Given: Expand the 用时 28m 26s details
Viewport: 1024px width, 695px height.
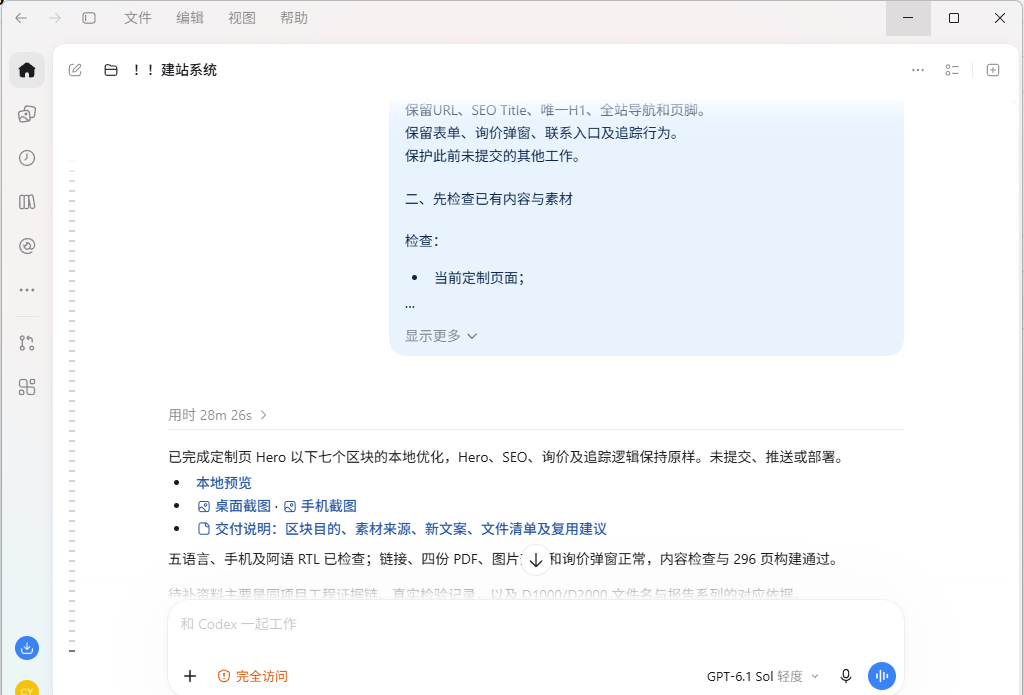Looking at the screenshot, I should [217, 415].
